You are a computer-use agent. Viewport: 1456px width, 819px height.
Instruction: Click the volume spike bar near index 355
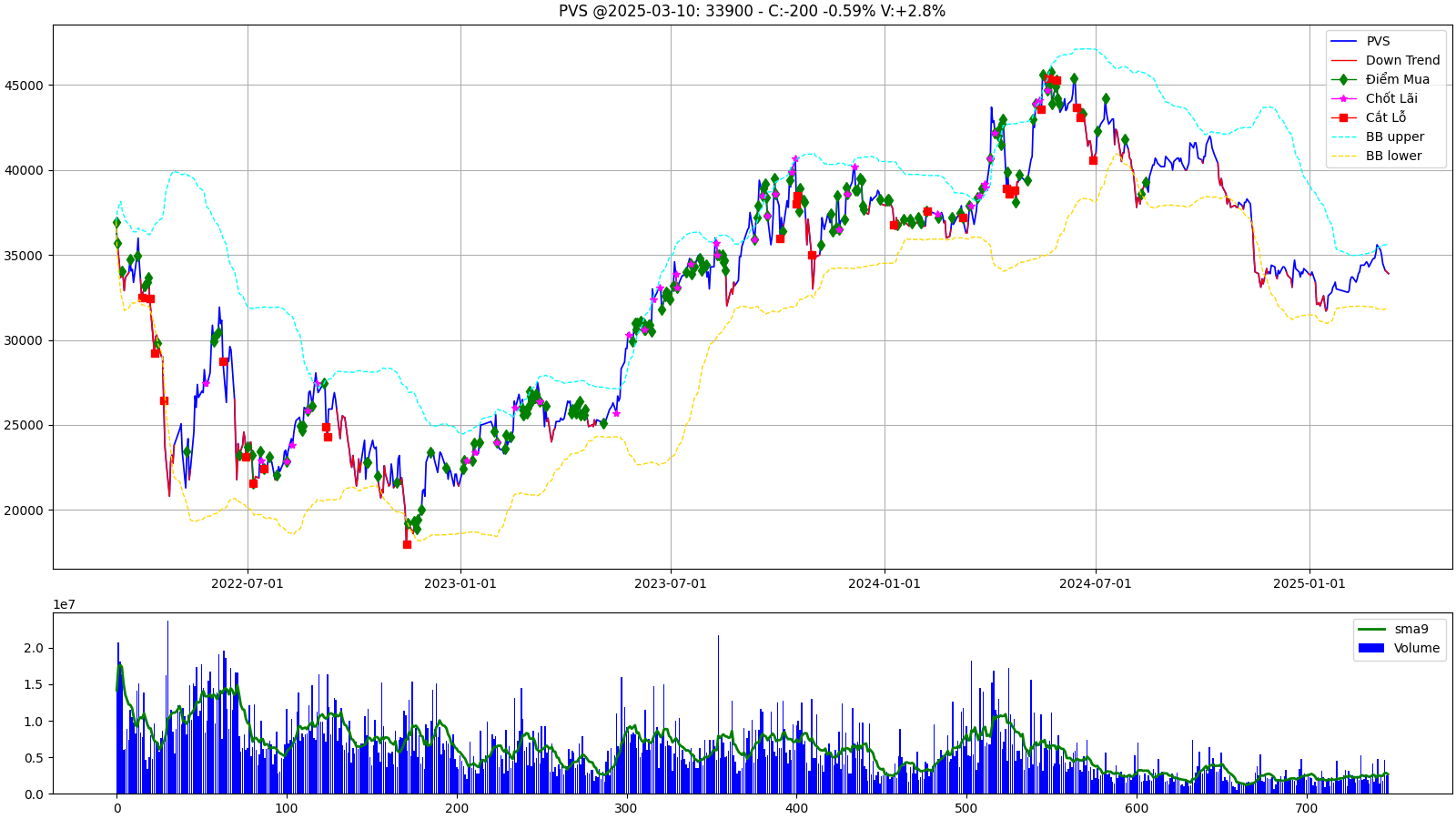pyautogui.click(x=718, y=714)
